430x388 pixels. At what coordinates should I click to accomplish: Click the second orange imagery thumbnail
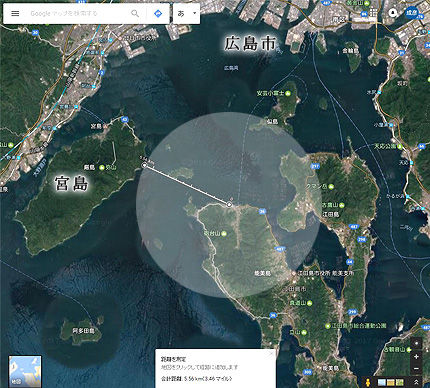(x=390, y=382)
